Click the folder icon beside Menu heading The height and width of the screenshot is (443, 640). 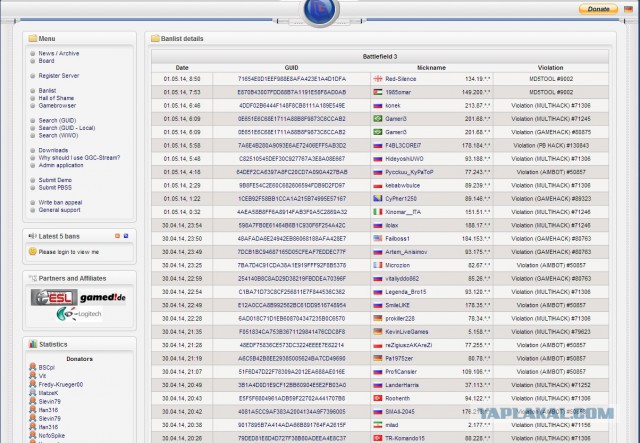click(x=33, y=38)
